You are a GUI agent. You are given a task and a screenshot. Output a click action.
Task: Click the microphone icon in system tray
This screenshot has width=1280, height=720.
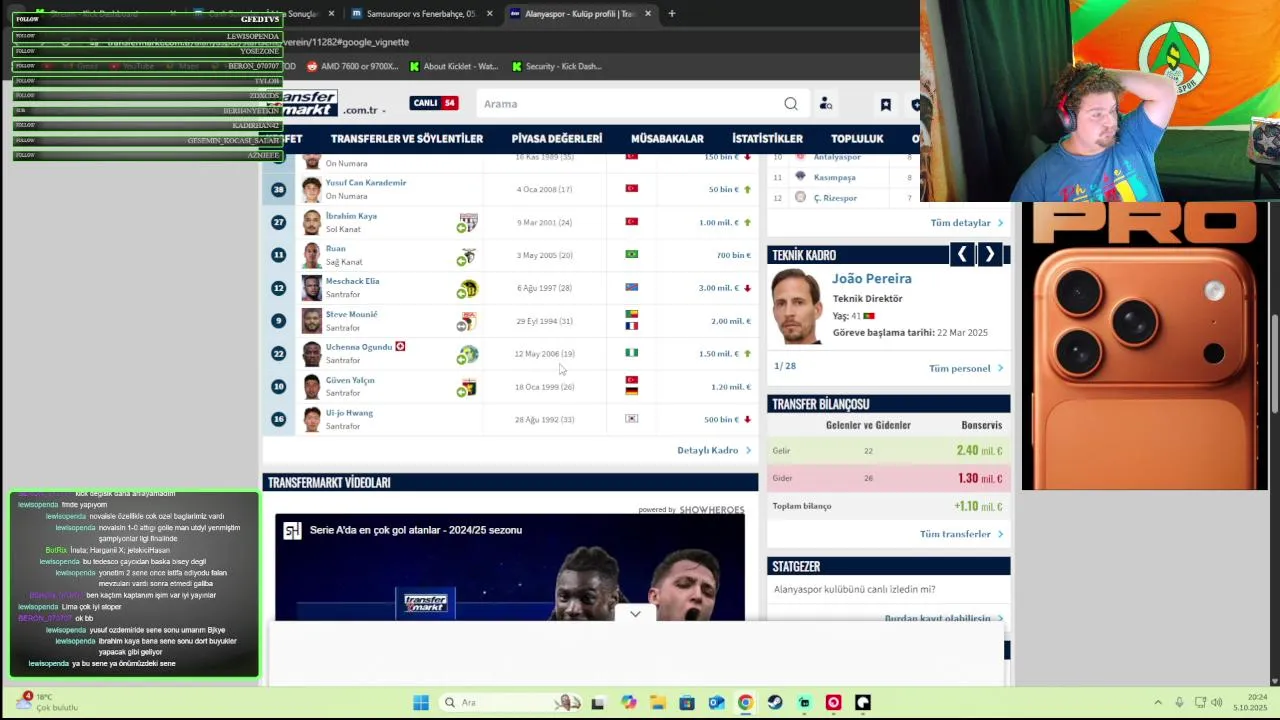(1179, 703)
